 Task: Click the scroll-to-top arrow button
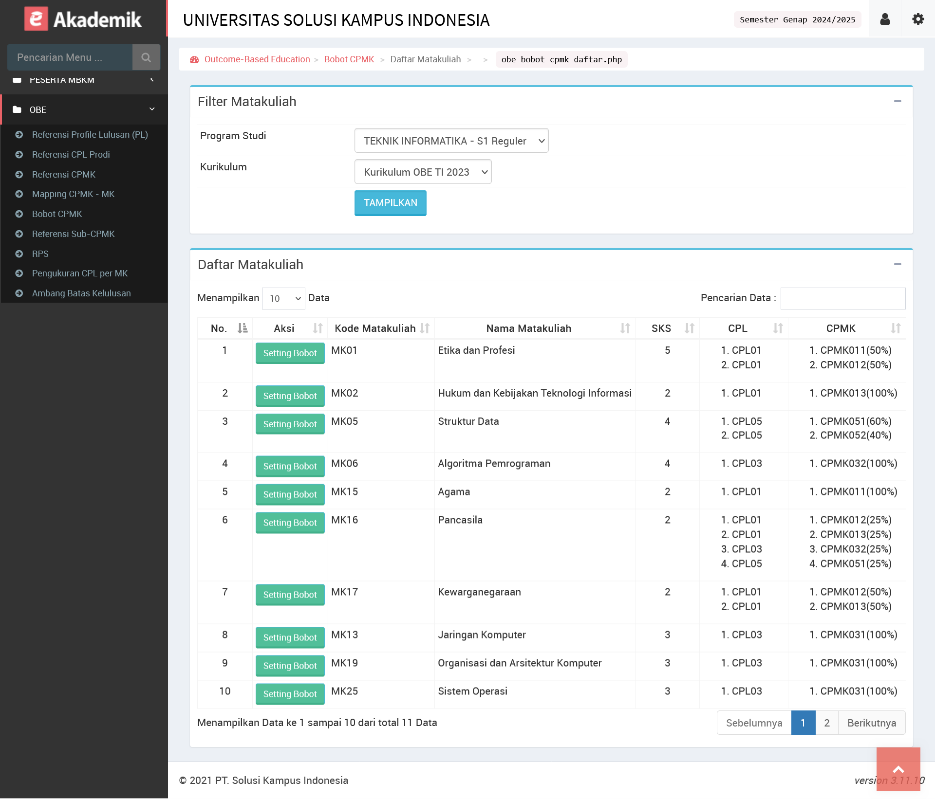898,769
